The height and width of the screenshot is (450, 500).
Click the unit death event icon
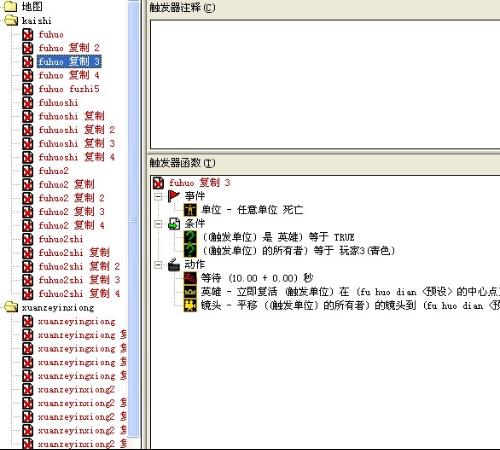pyautogui.click(x=190, y=210)
